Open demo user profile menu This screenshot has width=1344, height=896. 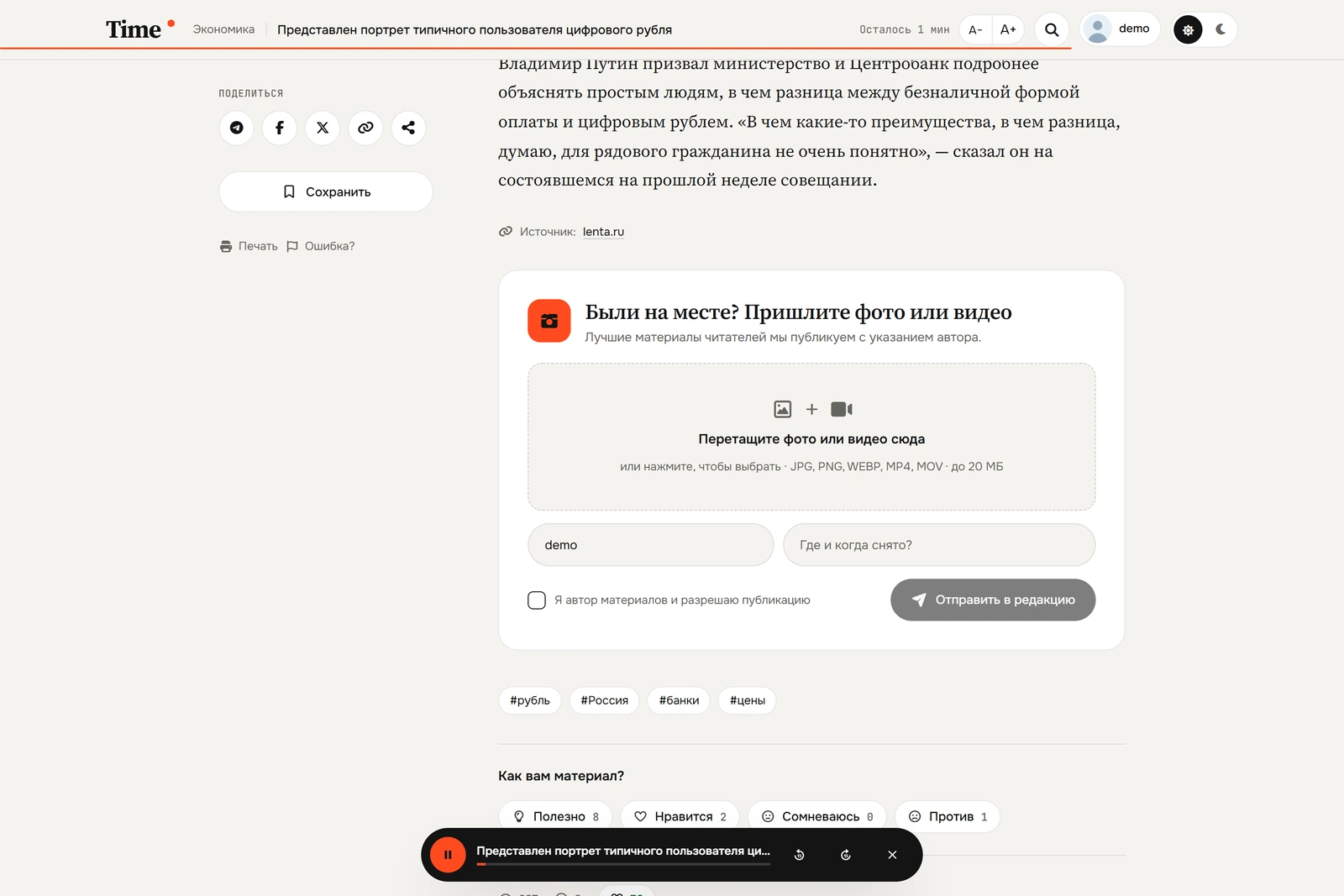pyautogui.click(x=1119, y=29)
